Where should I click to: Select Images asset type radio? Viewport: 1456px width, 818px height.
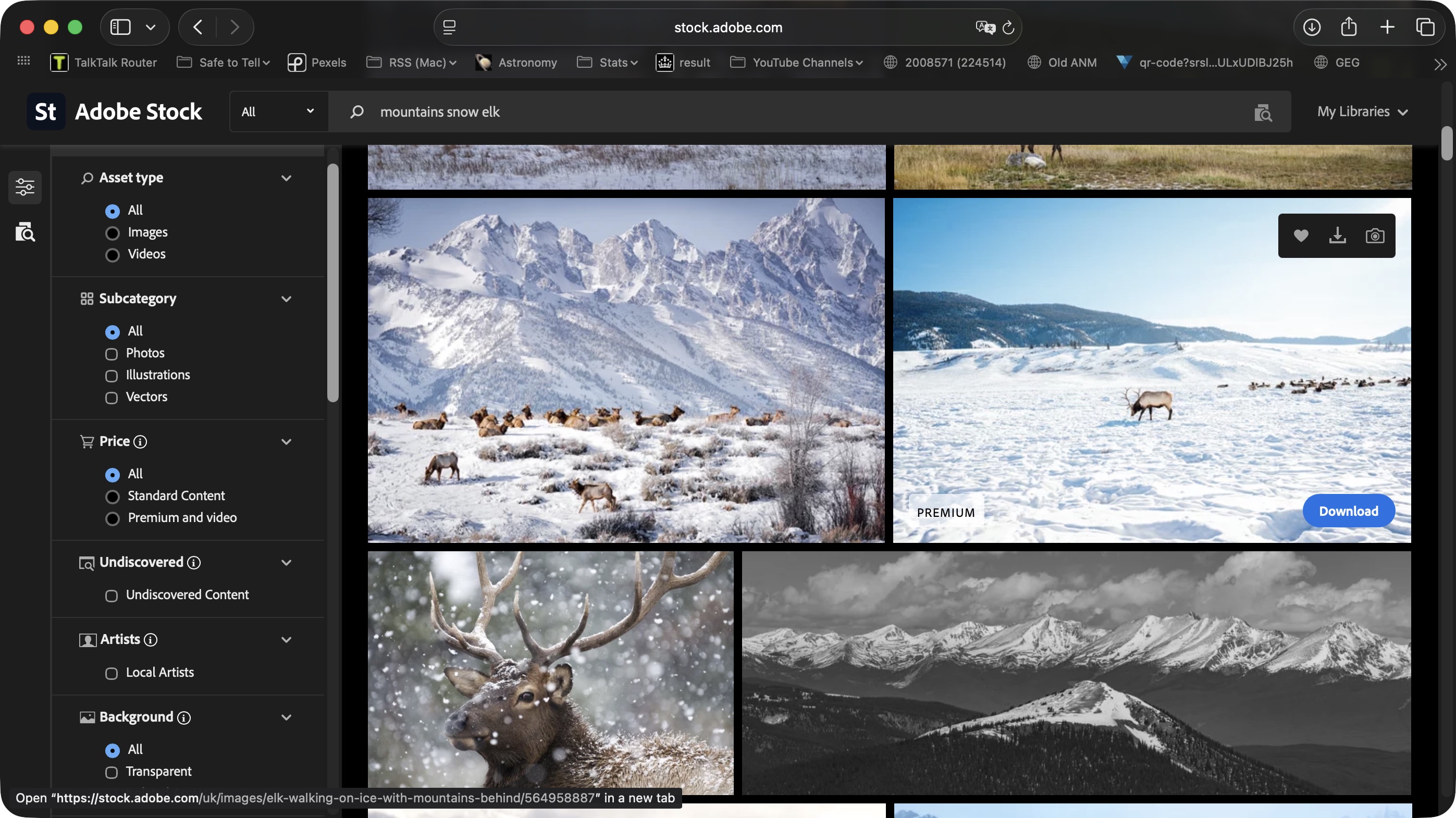(x=113, y=233)
